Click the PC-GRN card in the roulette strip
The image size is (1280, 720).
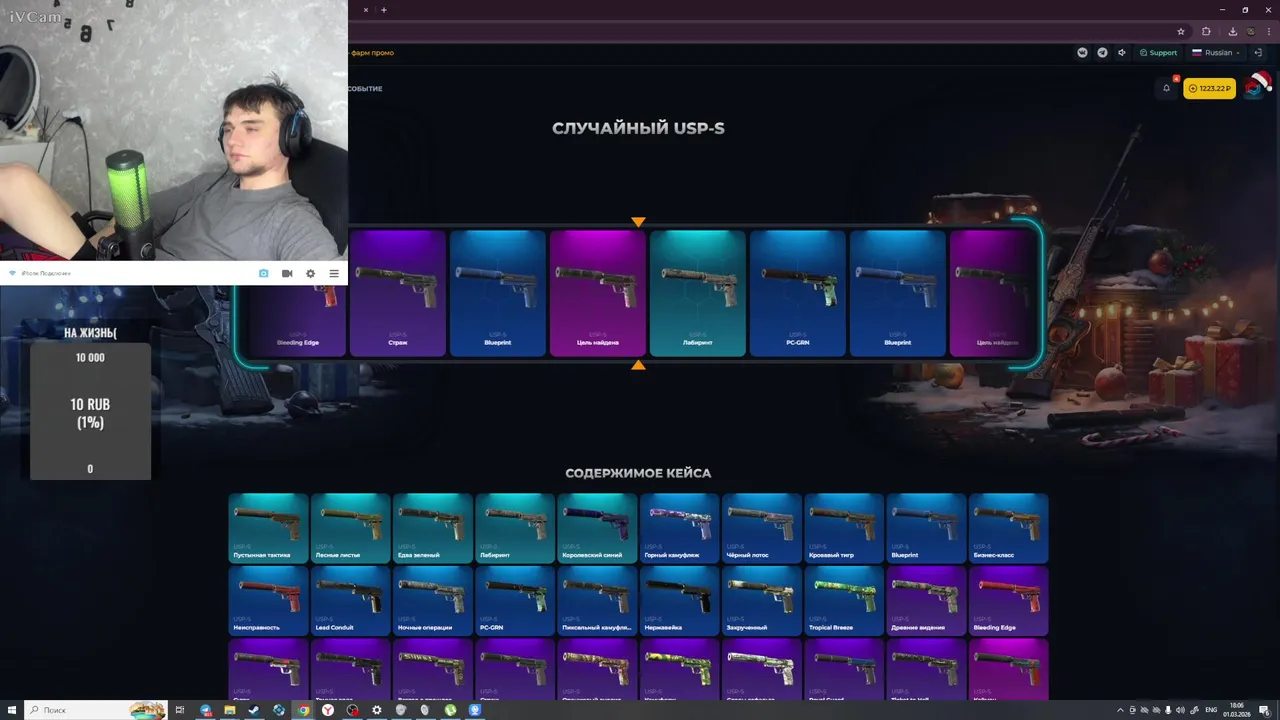coord(798,293)
